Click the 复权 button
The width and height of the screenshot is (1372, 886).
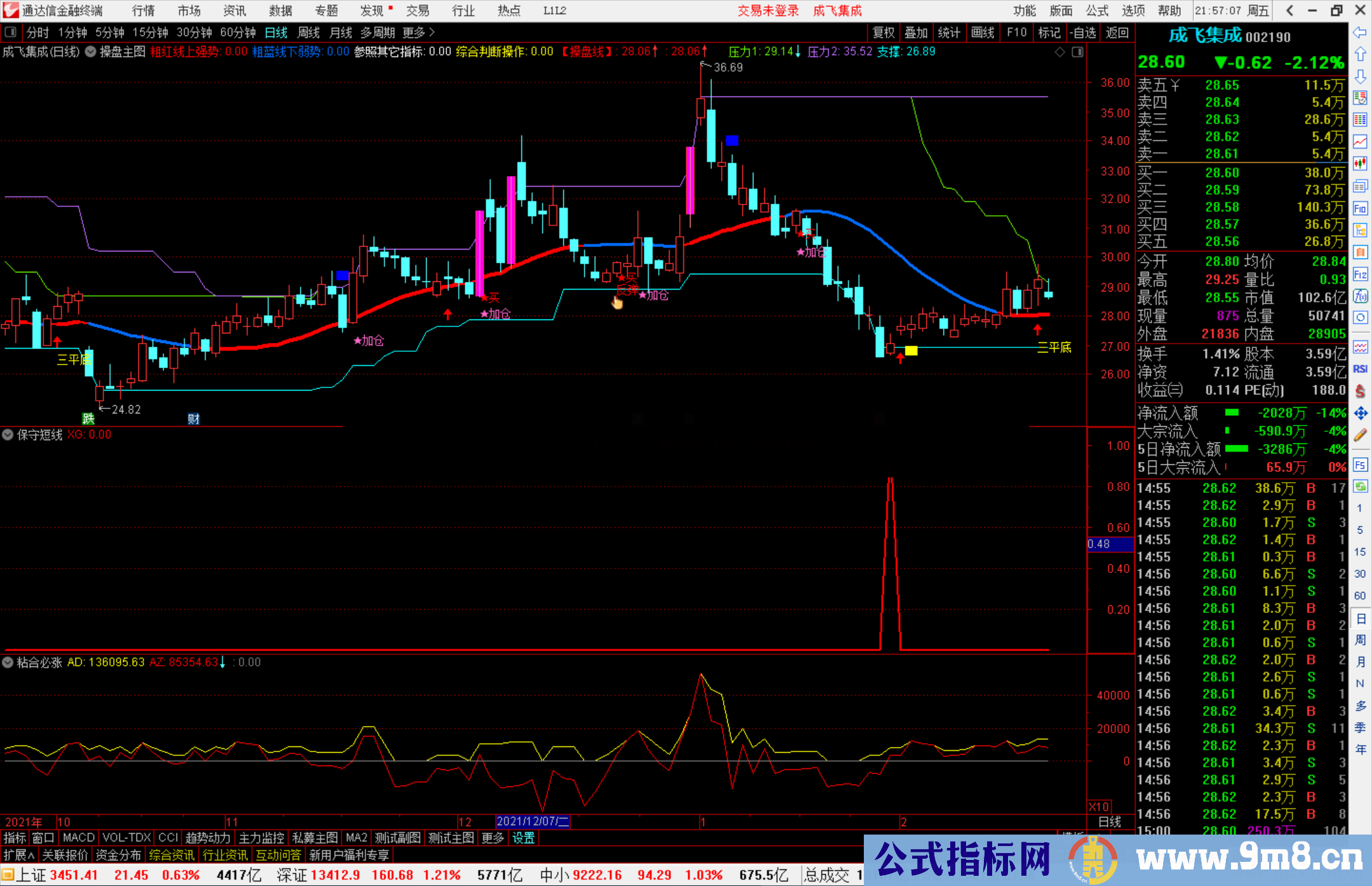[x=884, y=32]
